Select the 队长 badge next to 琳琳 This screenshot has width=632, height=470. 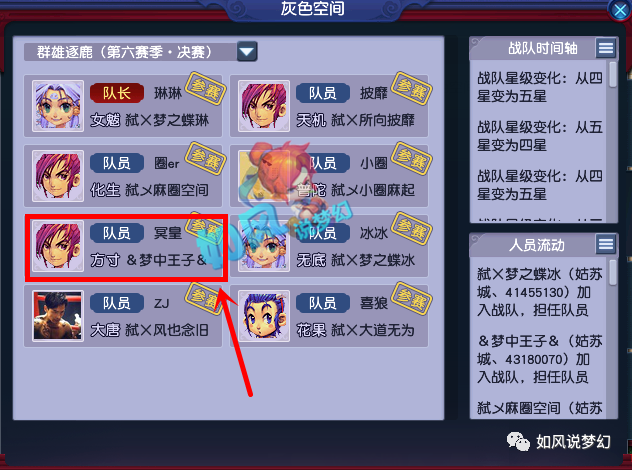(117, 93)
